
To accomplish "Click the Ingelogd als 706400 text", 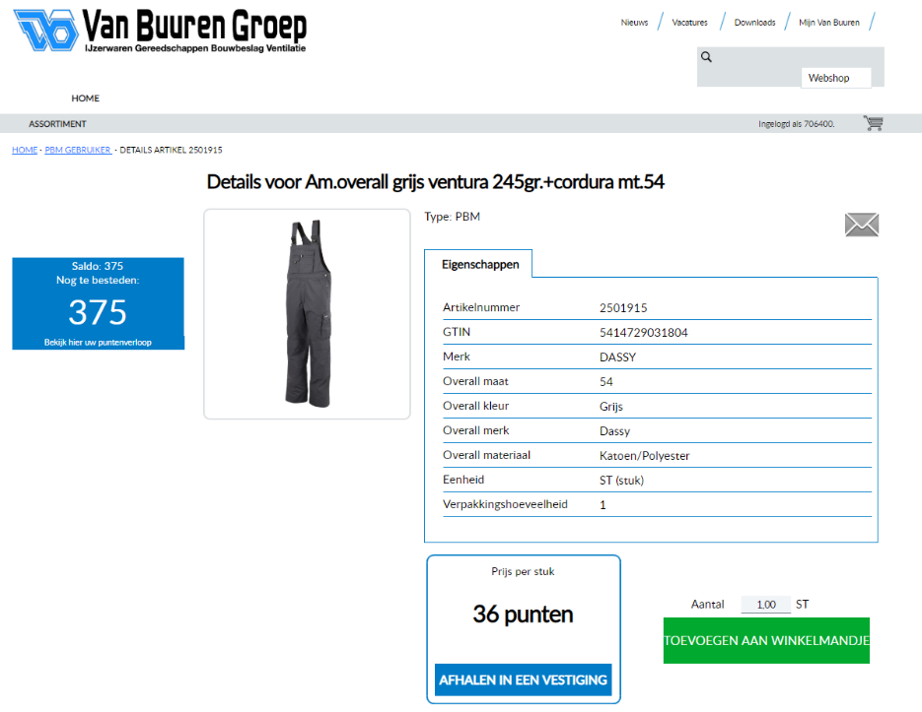I will 796,123.
